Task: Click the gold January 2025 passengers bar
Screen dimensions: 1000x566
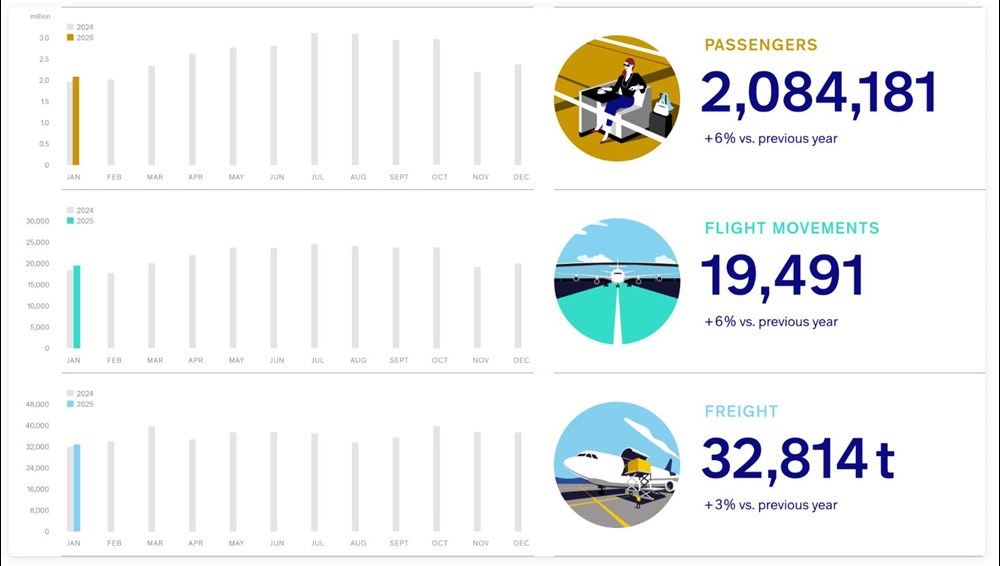Action: pos(76,121)
